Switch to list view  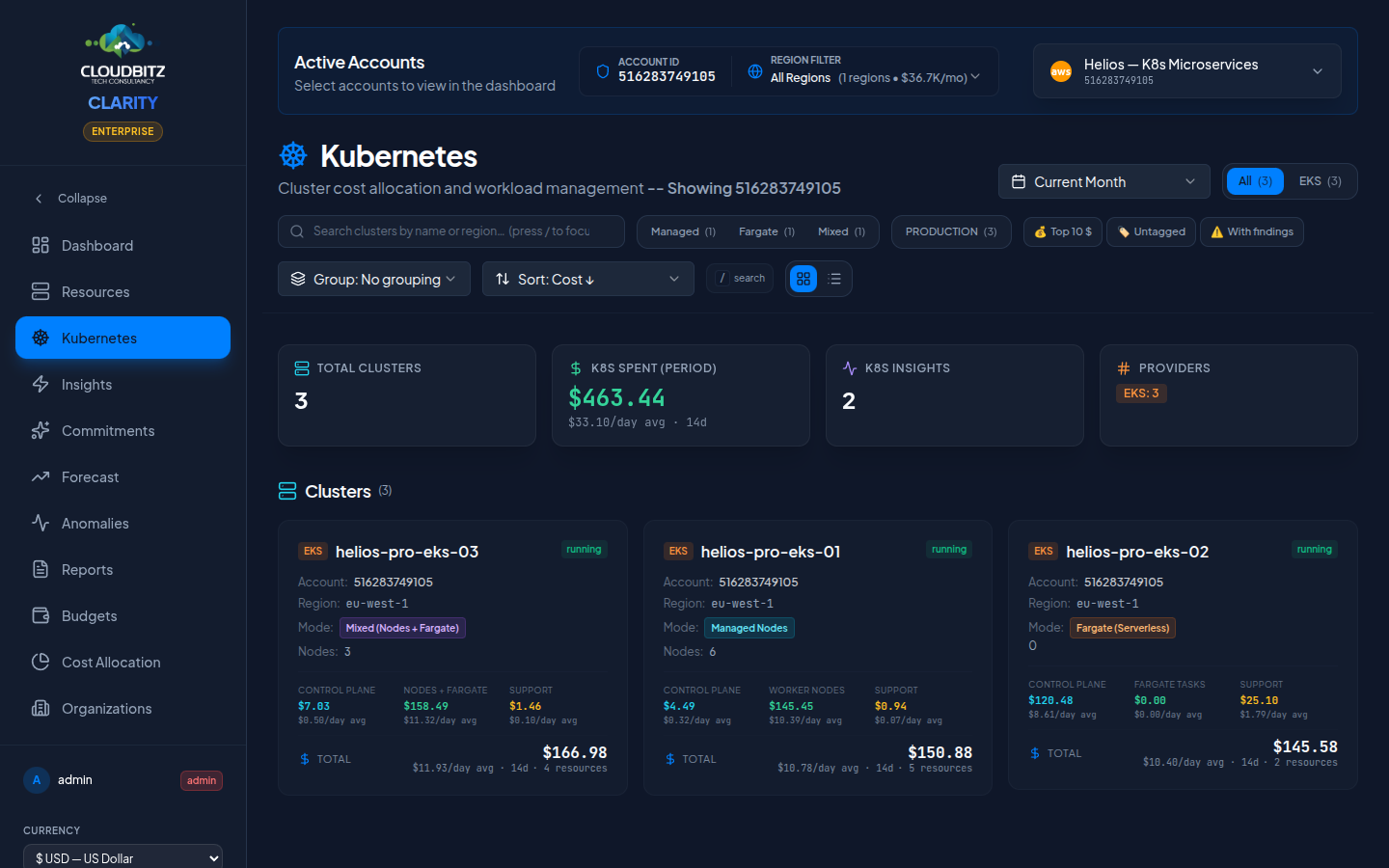[834, 279]
